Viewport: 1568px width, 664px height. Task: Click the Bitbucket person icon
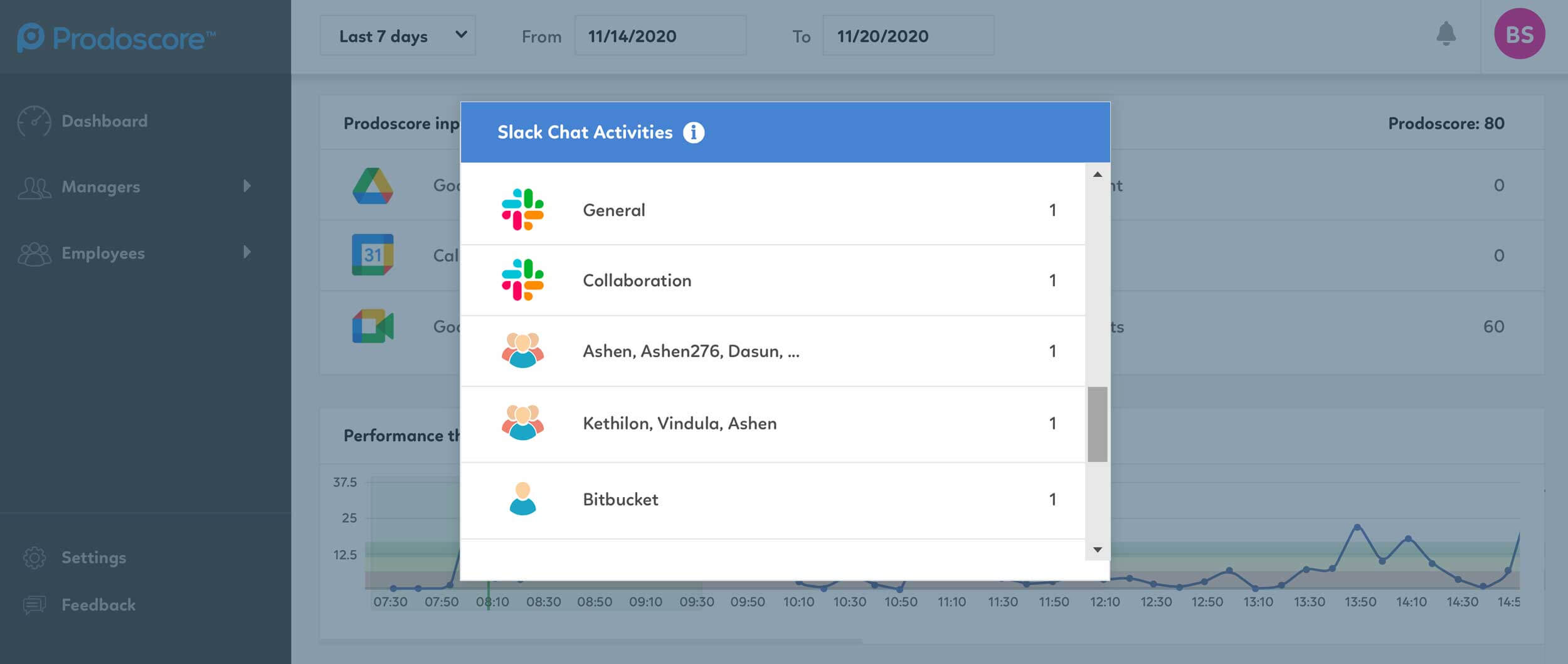522,499
